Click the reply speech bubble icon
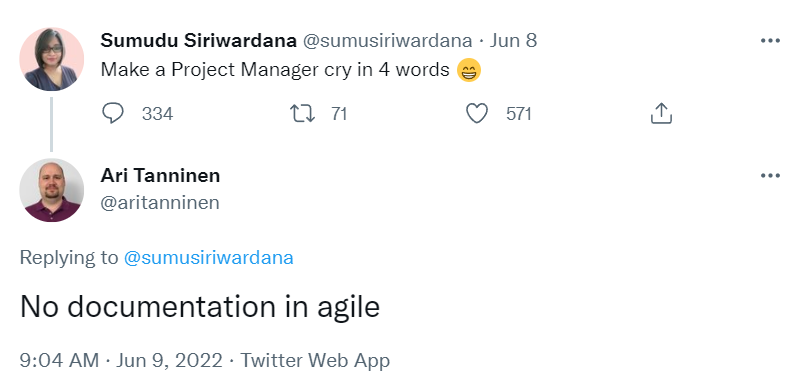 click(x=112, y=113)
